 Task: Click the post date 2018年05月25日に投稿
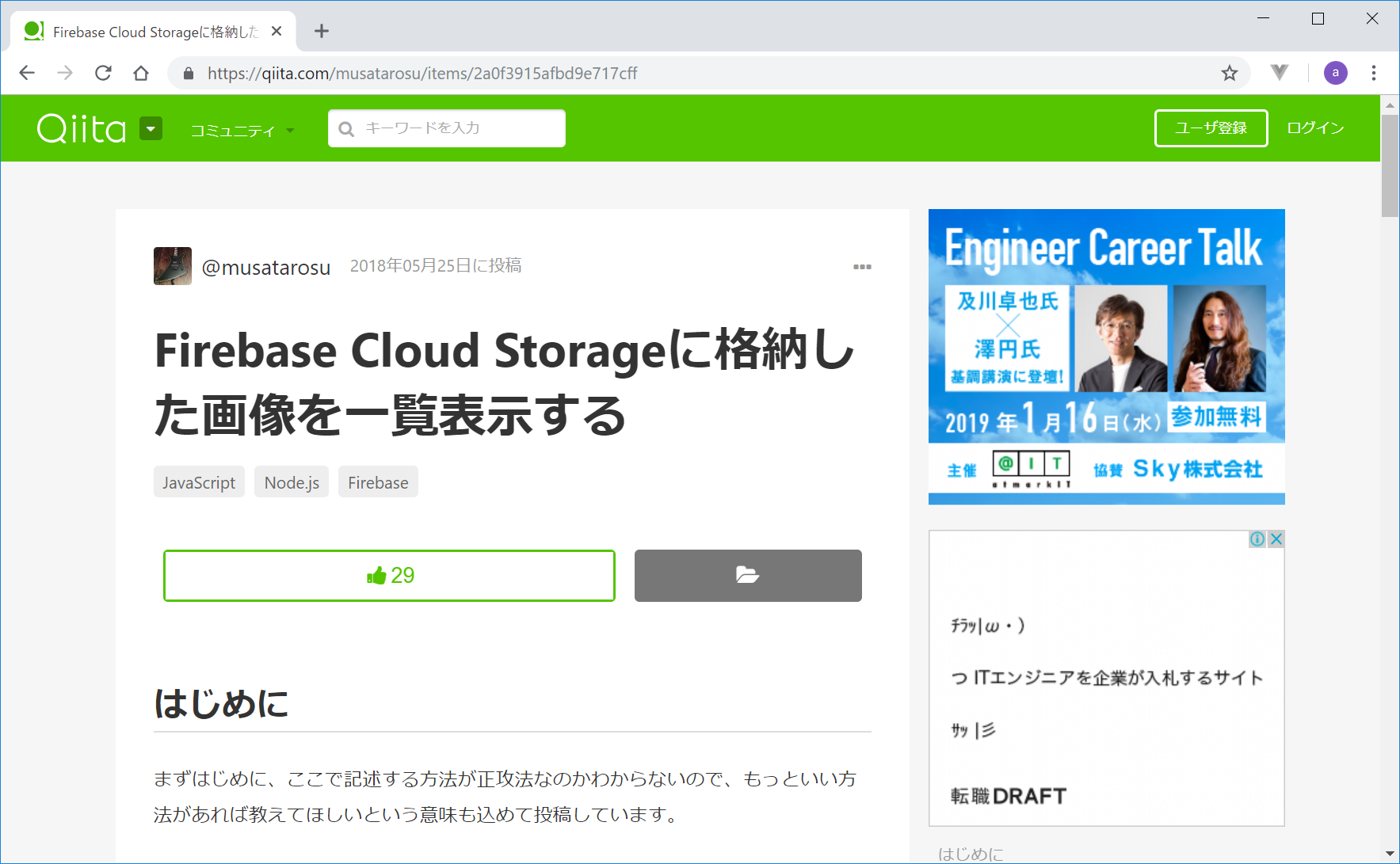(436, 266)
